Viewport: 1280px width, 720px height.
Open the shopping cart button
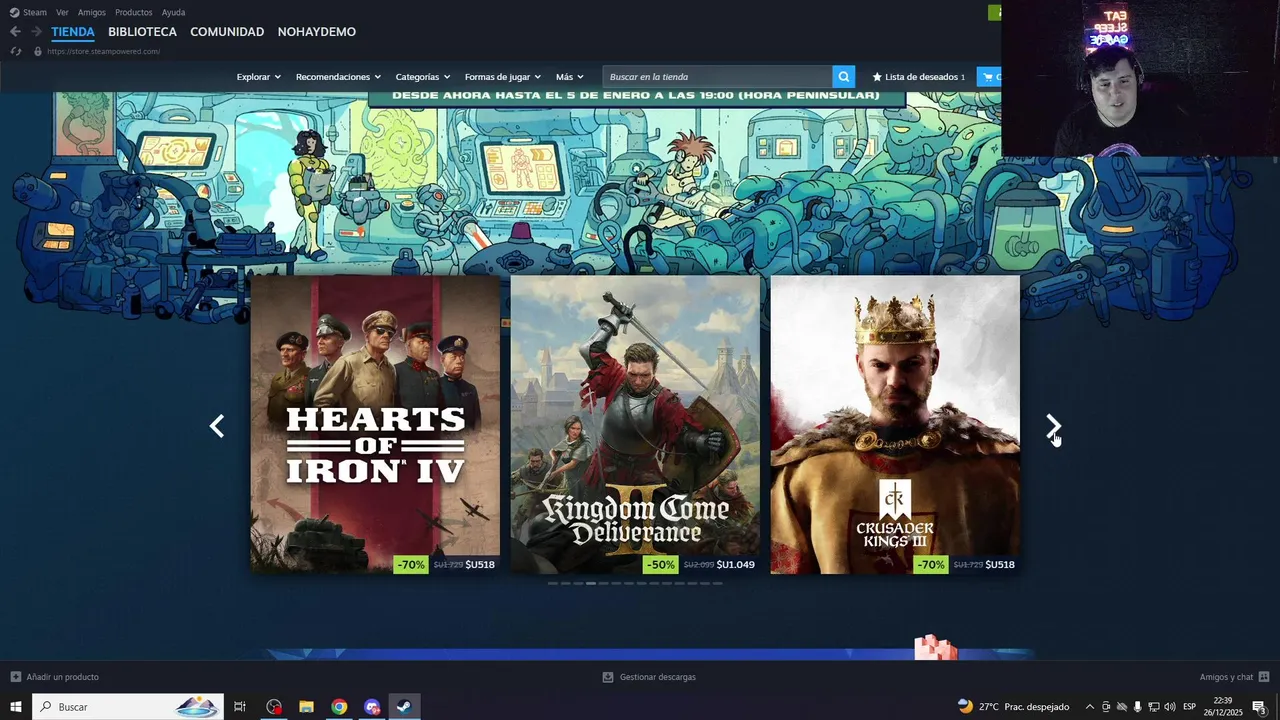point(989,76)
